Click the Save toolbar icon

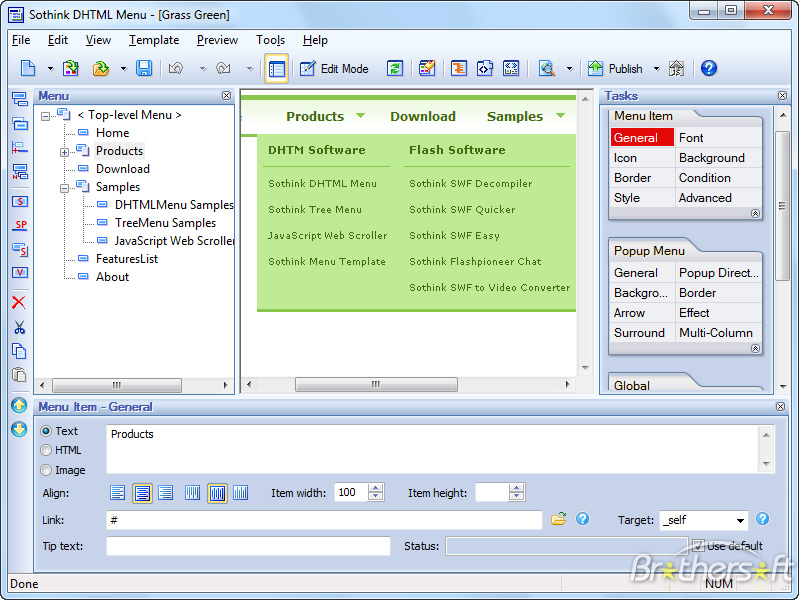click(x=144, y=68)
